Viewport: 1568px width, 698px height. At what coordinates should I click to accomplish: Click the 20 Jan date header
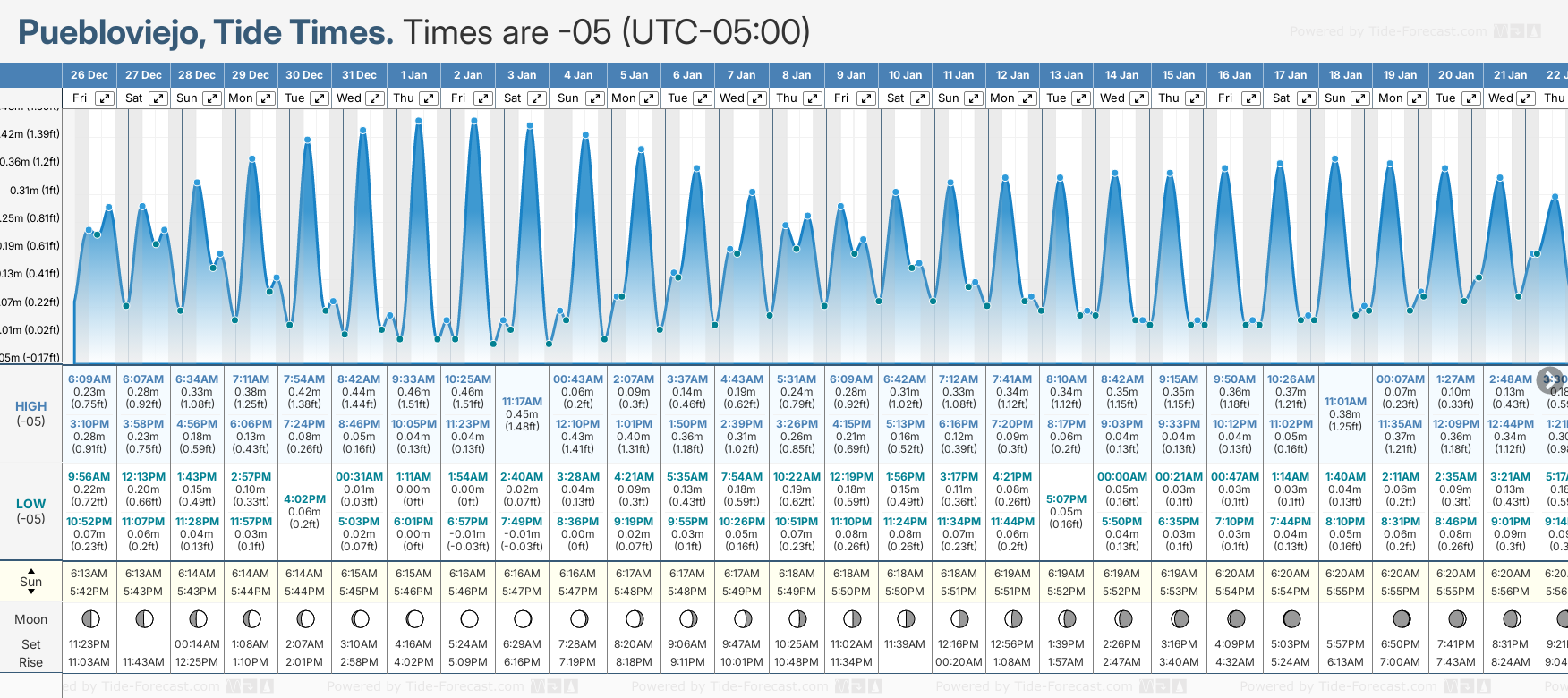1456,75
